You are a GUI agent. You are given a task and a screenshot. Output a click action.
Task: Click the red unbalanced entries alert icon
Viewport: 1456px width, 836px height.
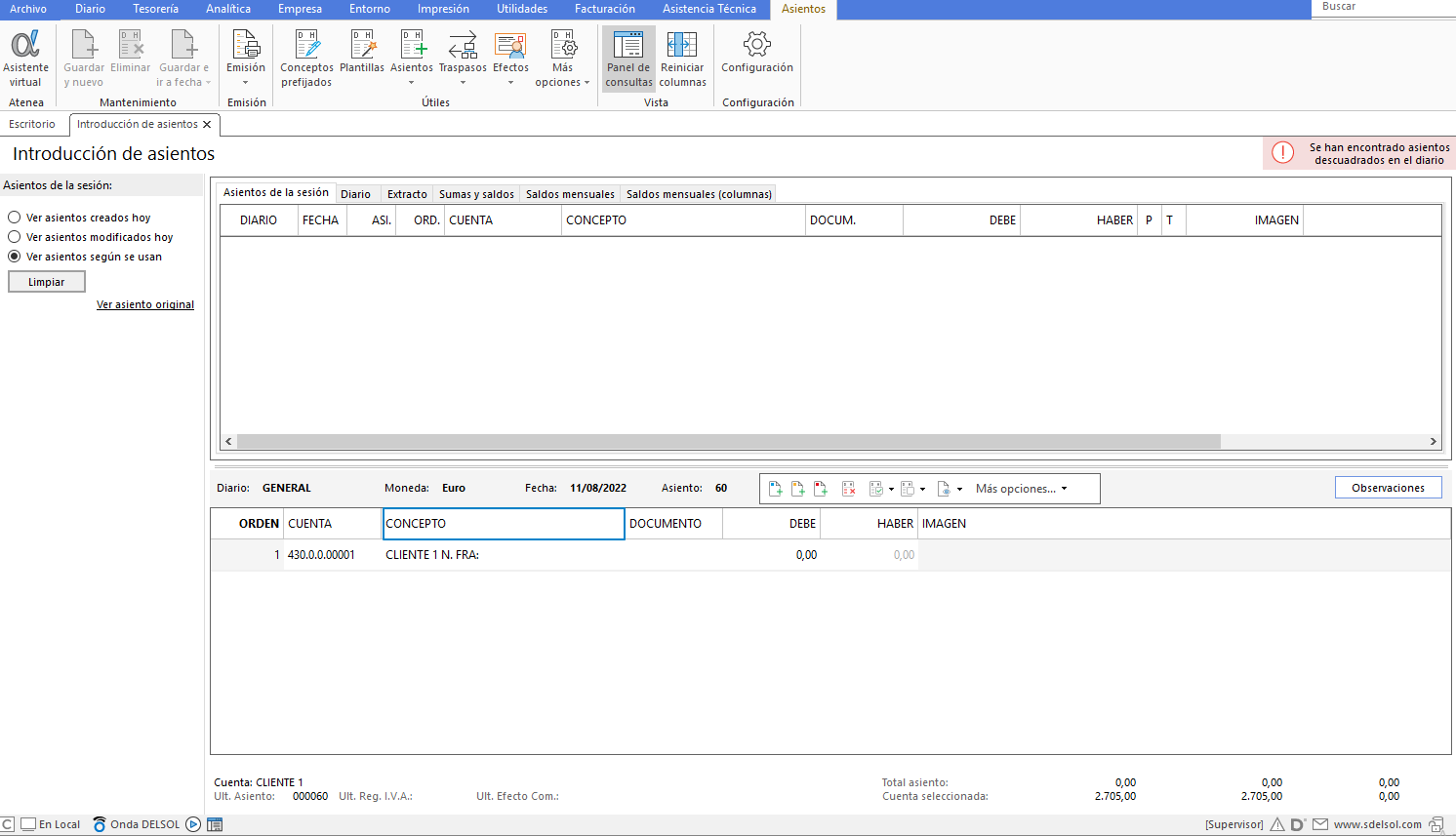pyautogui.click(x=1283, y=153)
